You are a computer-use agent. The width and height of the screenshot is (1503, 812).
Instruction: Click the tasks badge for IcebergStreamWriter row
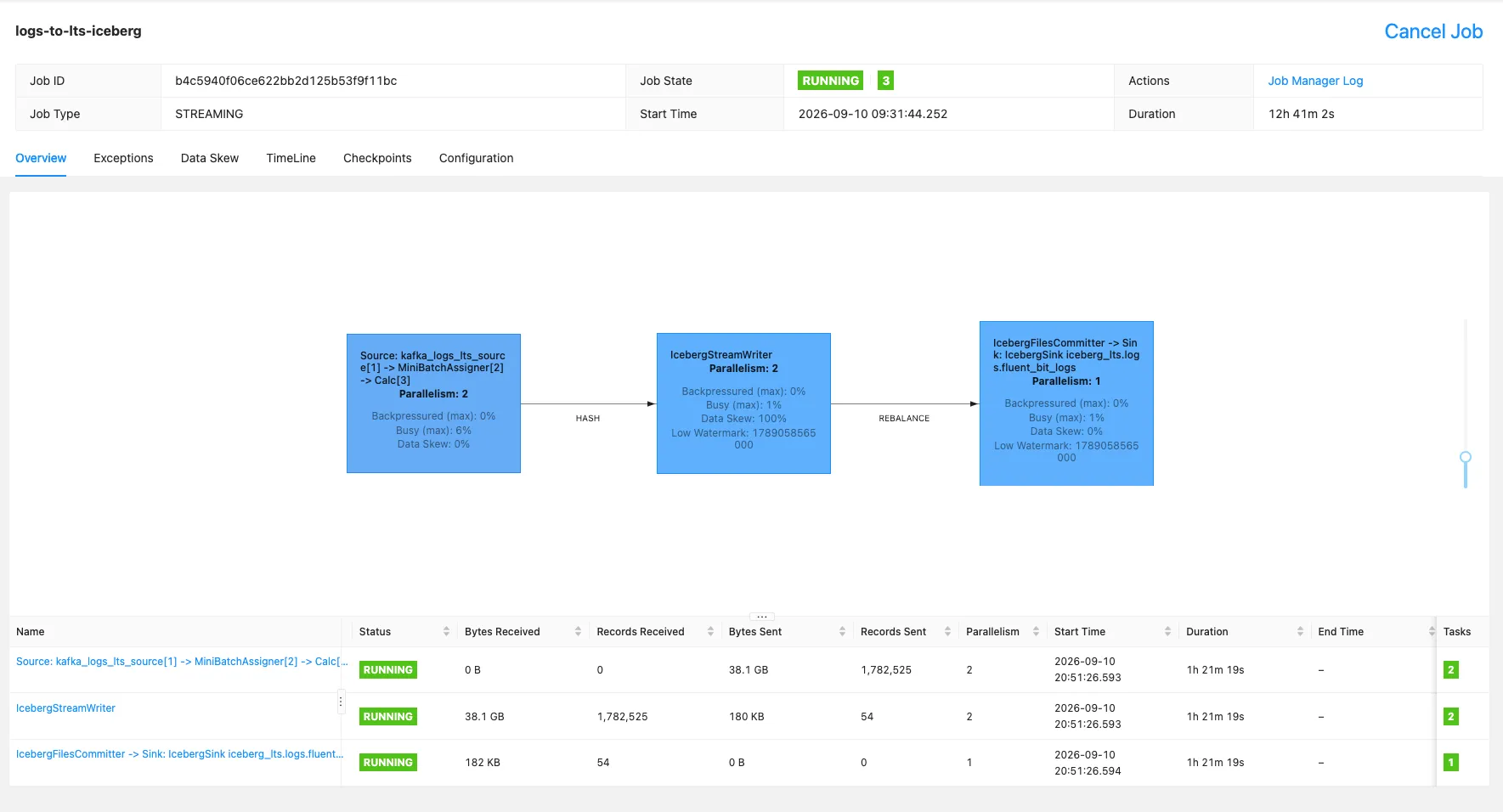pos(1450,717)
